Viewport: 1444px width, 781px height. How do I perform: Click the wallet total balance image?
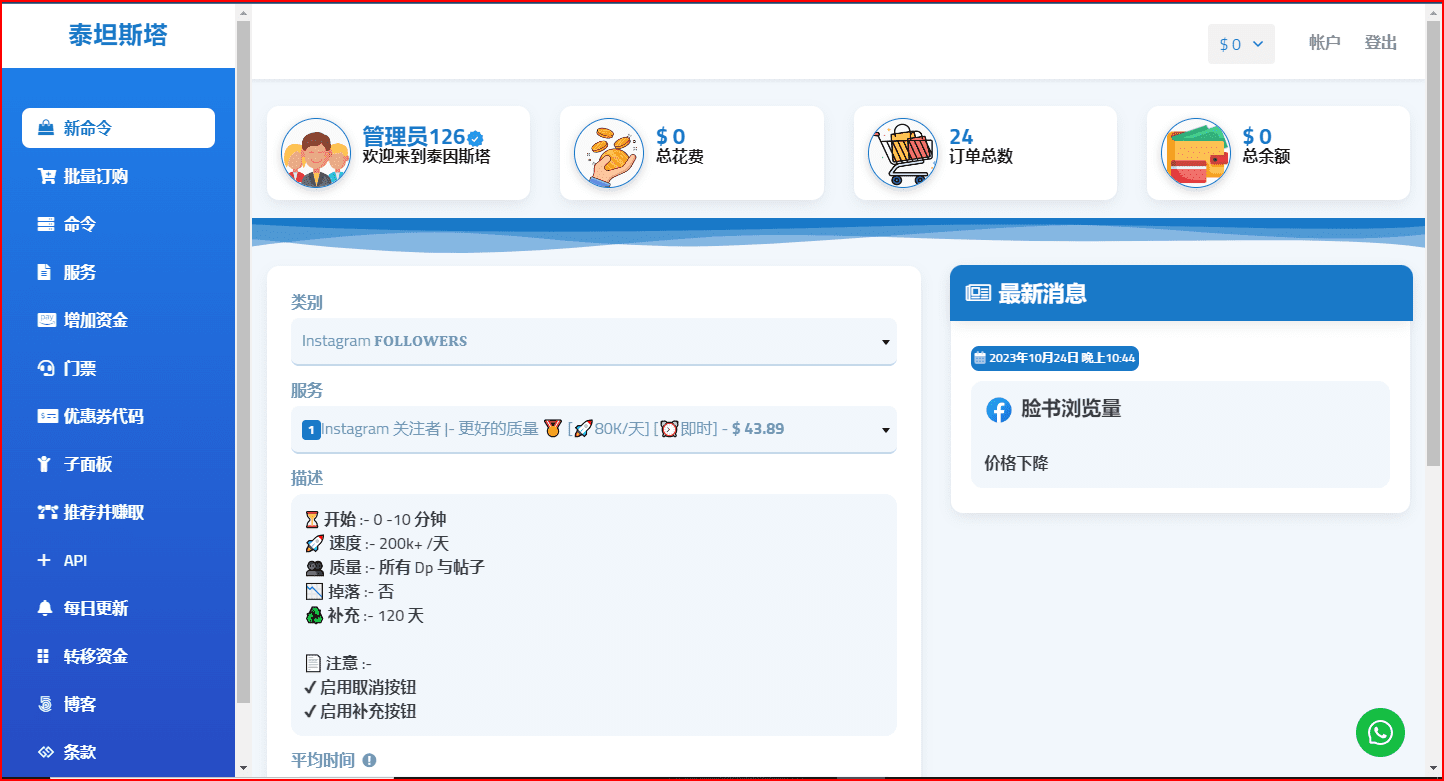click(1196, 153)
